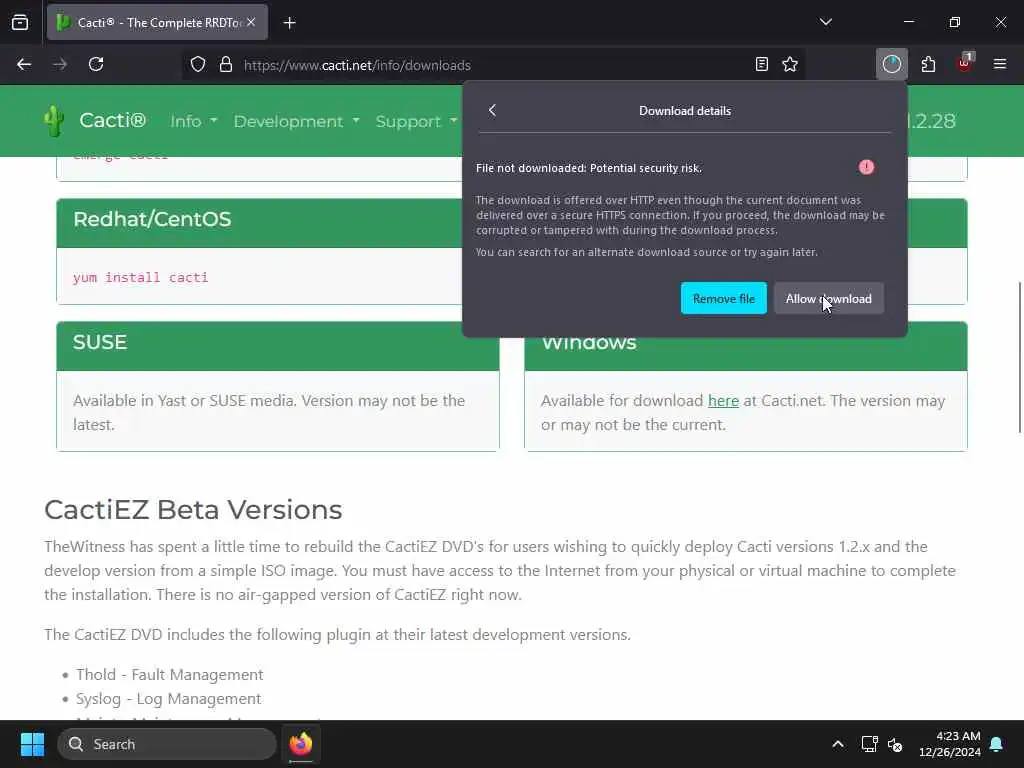The width and height of the screenshot is (1024, 768).
Task: Go back from Download details
Action: point(492,110)
